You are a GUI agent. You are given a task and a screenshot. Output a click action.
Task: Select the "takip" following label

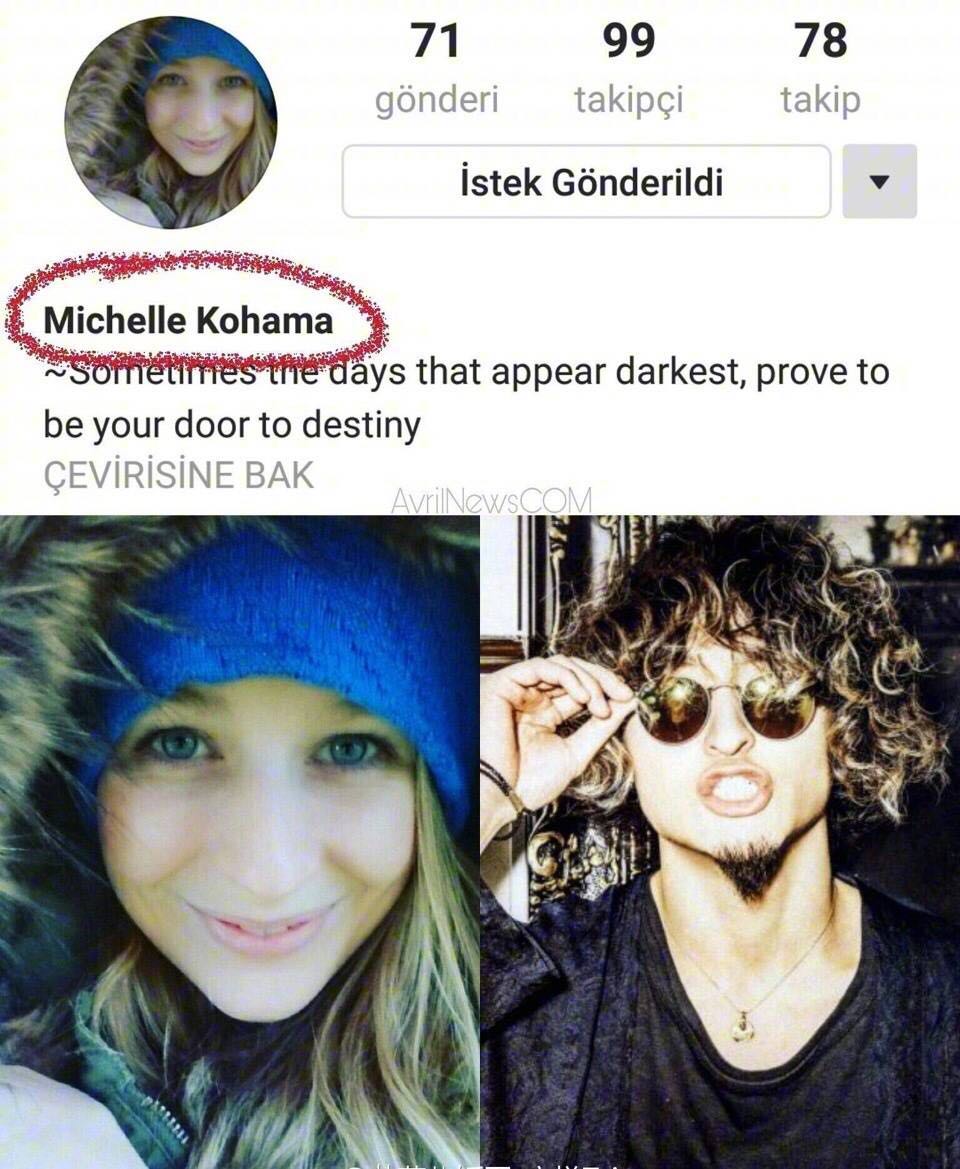pyautogui.click(x=821, y=101)
